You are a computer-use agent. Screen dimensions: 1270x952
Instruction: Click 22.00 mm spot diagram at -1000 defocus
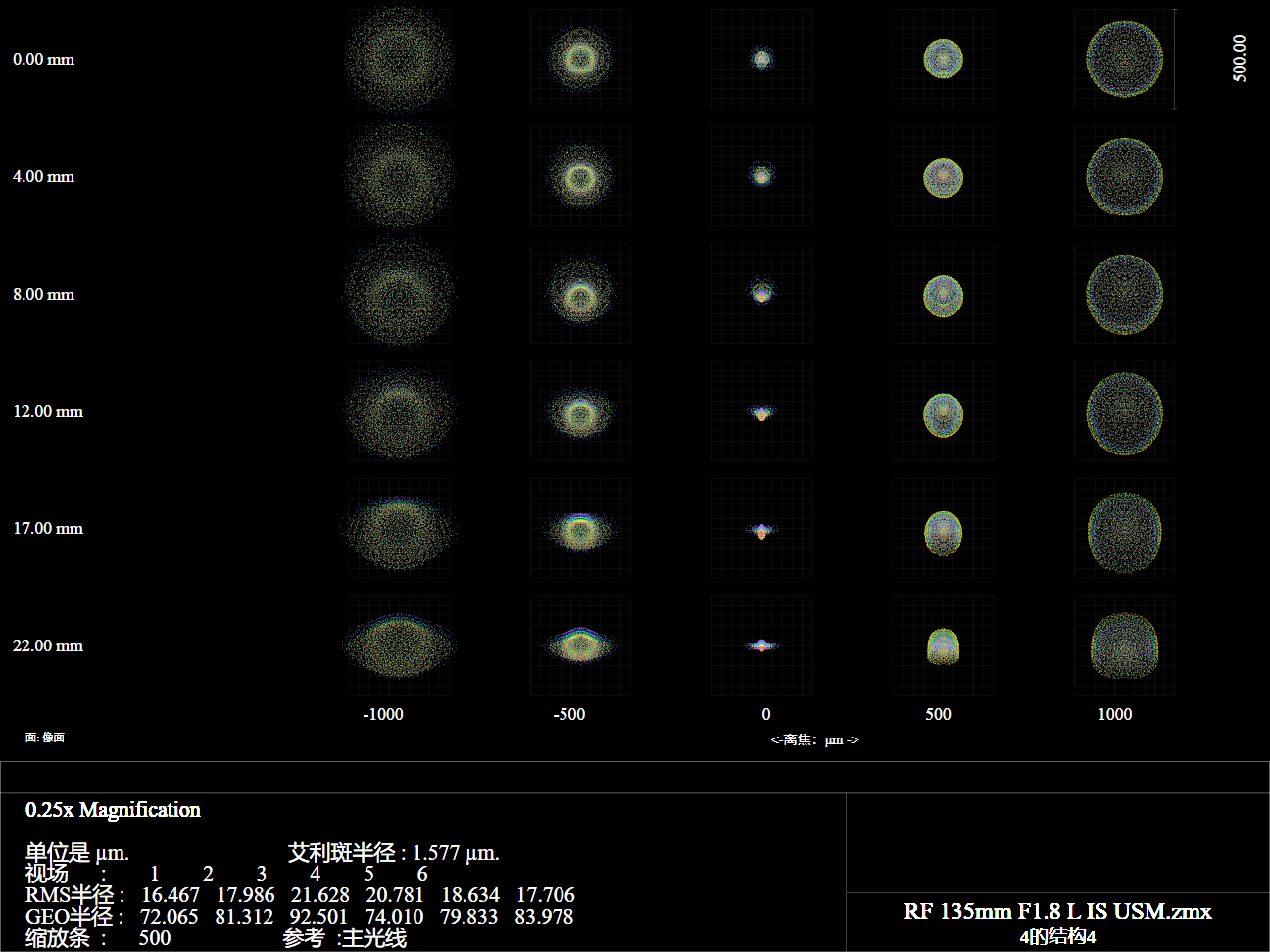point(399,646)
